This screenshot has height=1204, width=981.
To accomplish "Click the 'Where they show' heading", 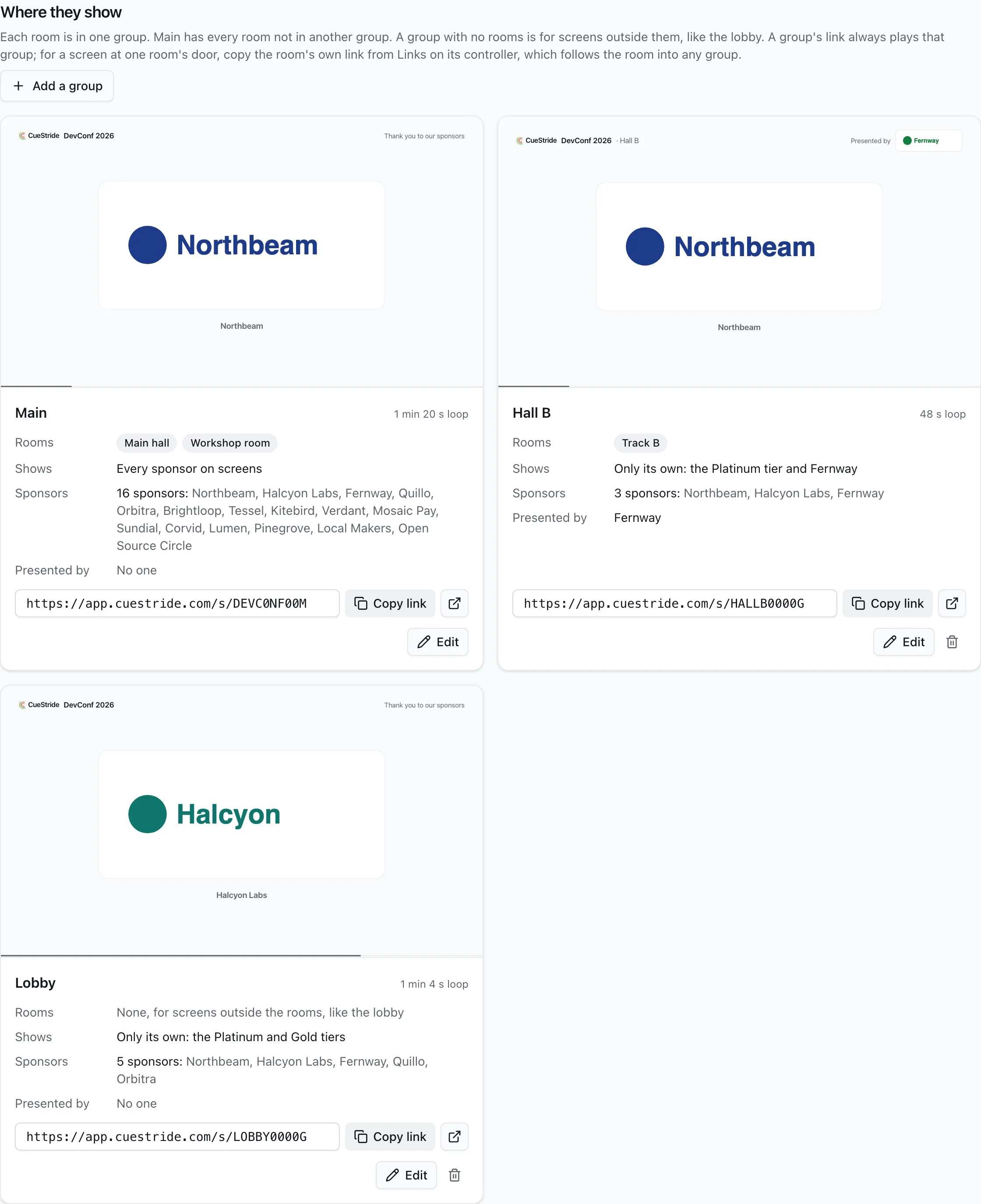I will [61, 12].
